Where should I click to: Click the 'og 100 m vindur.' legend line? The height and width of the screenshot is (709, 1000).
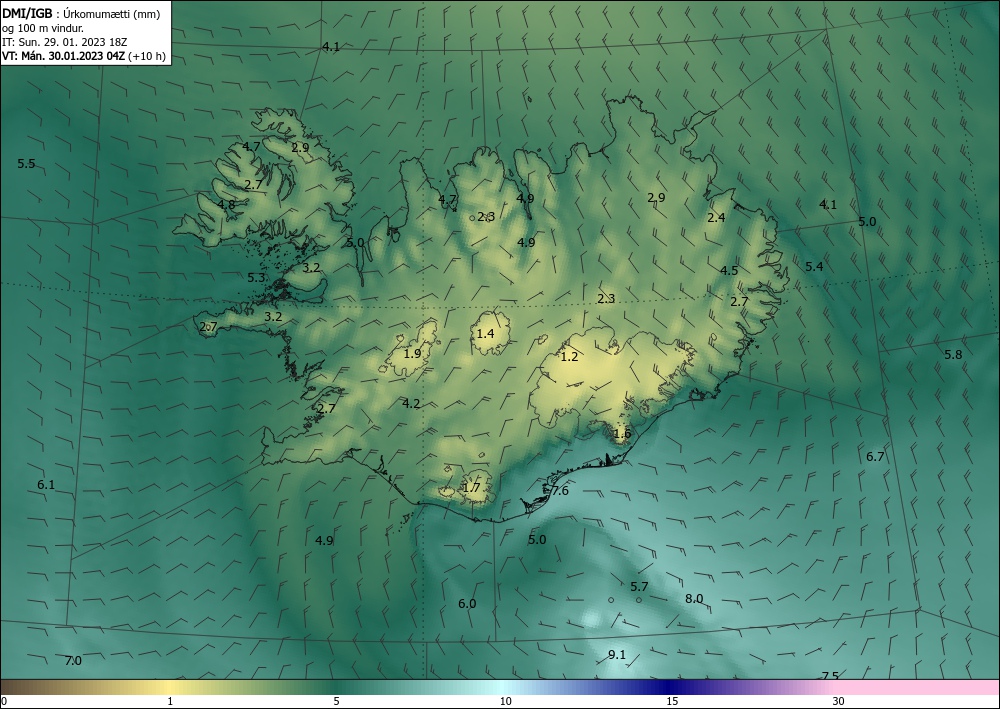pyautogui.click(x=43, y=28)
